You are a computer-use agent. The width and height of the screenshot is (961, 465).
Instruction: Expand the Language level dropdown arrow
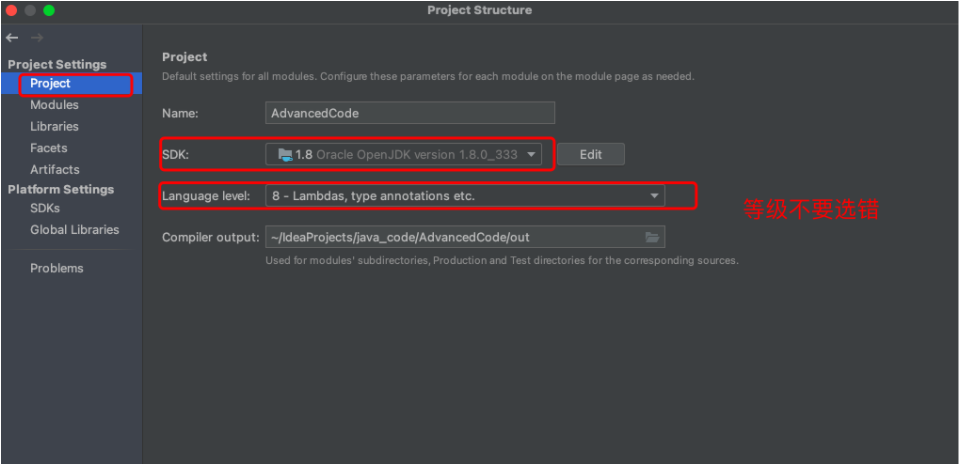[x=654, y=196]
